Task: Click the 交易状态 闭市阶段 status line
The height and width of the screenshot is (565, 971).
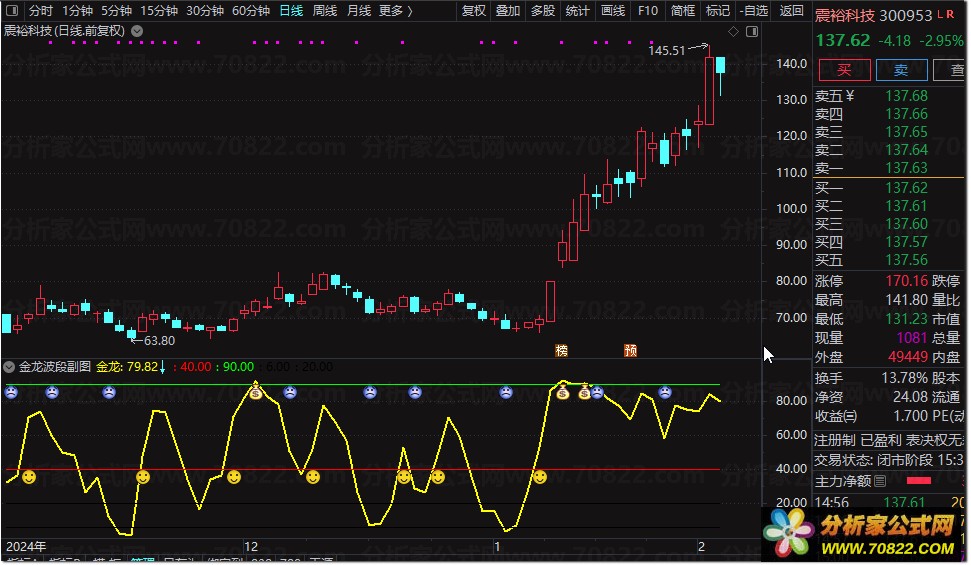Action: [889, 460]
